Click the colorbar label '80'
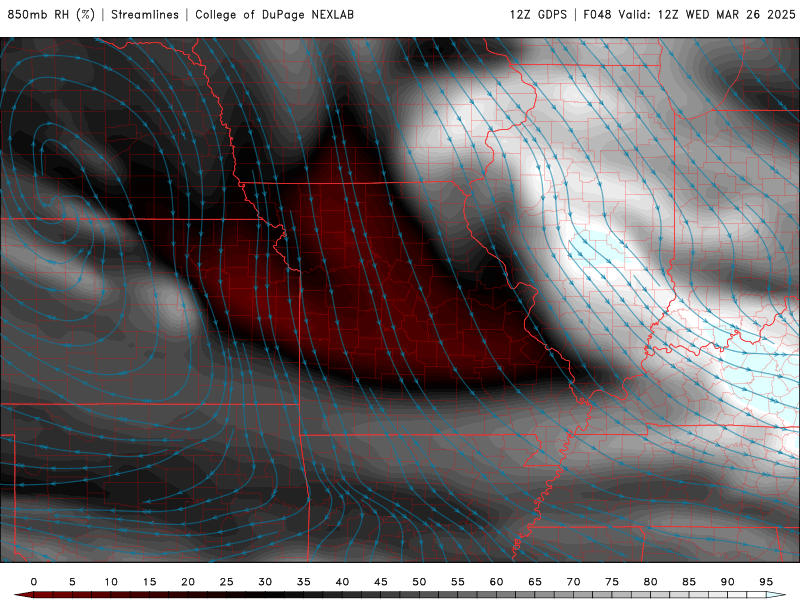Viewport: 800px width, 600px height. [651, 582]
